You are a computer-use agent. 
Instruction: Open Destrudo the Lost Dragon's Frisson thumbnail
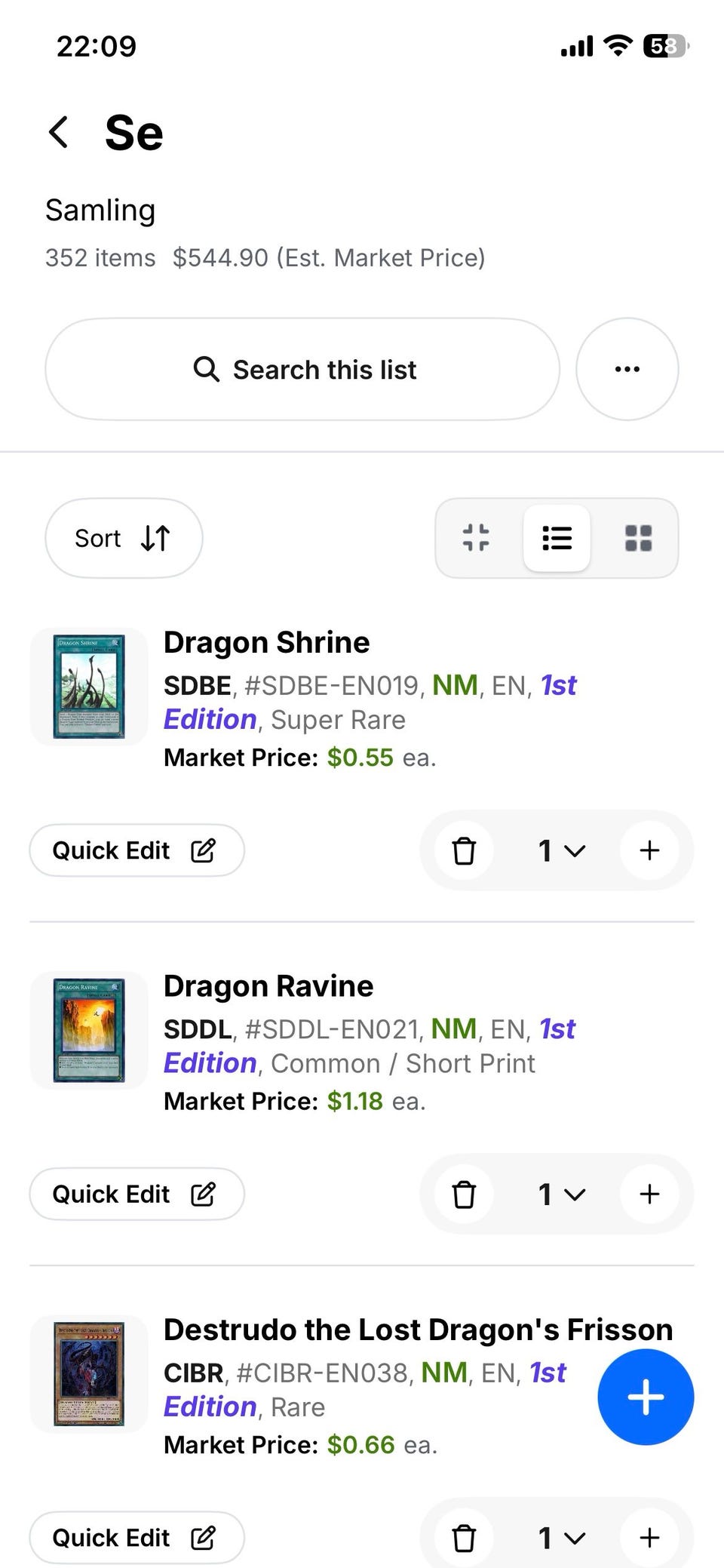click(89, 1373)
